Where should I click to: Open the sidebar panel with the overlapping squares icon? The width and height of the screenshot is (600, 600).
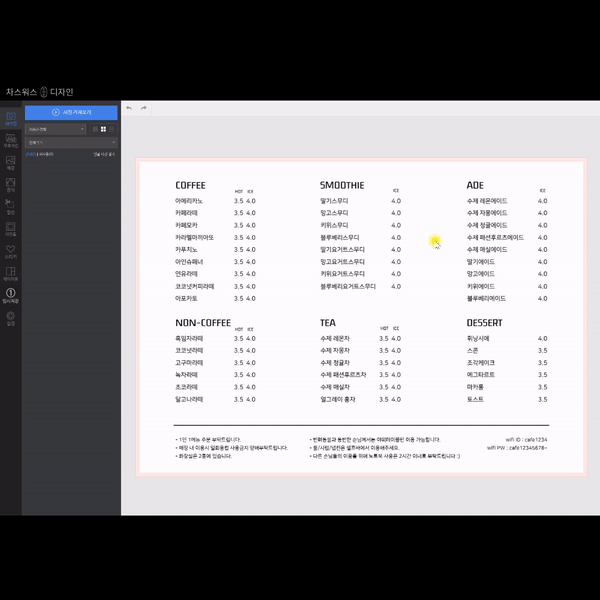pyautogui.click(x=11, y=207)
